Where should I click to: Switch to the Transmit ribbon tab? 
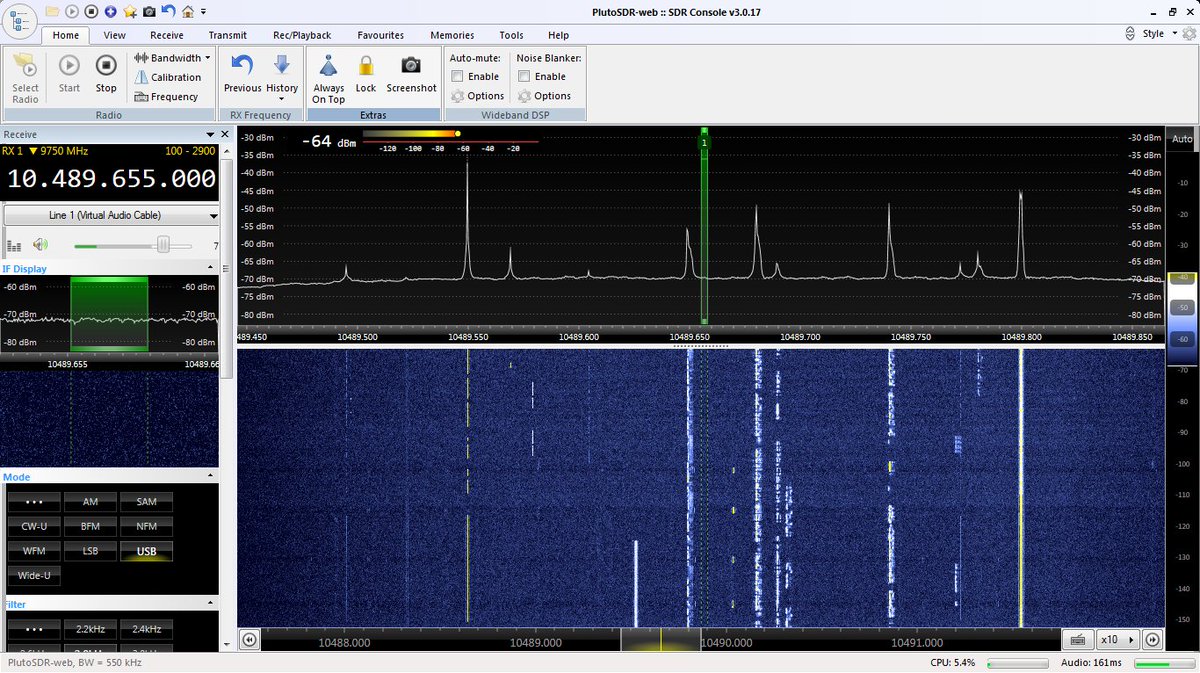(x=228, y=35)
